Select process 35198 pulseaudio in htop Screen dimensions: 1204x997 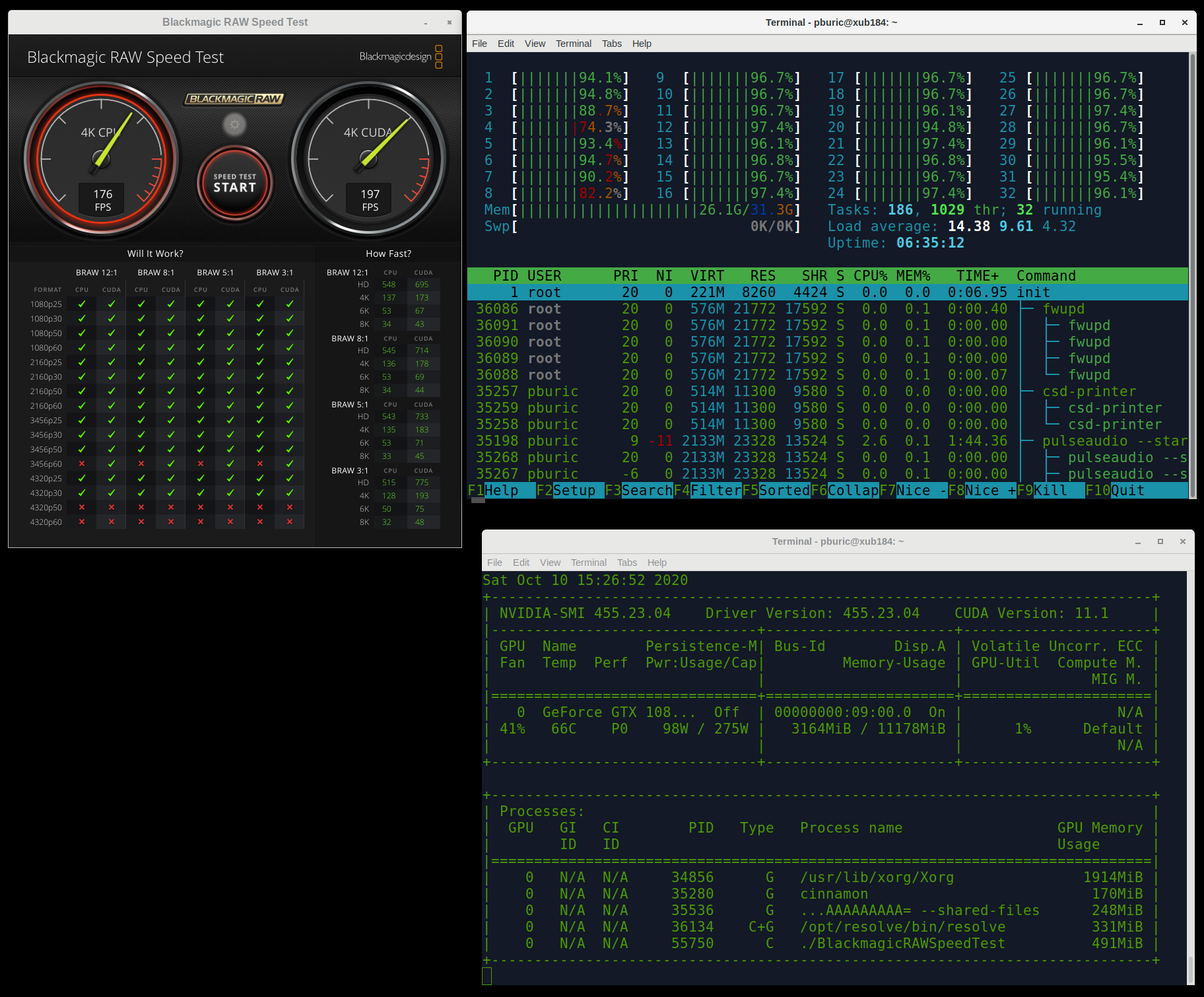click(x=827, y=441)
